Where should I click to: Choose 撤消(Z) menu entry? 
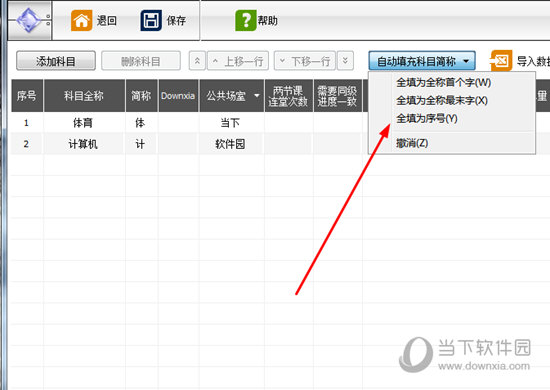coord(412,143)
